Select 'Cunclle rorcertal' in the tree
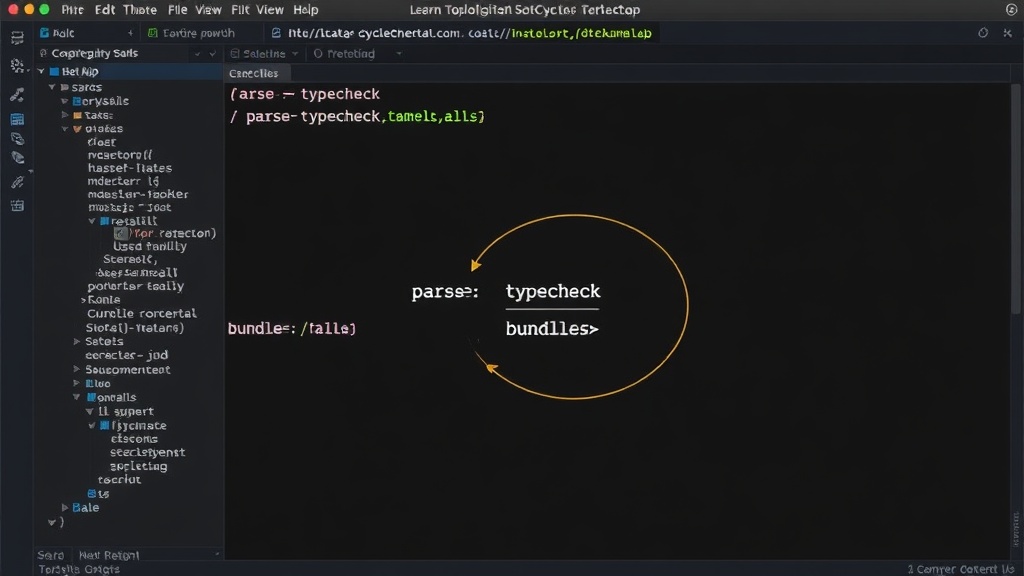 141,313
